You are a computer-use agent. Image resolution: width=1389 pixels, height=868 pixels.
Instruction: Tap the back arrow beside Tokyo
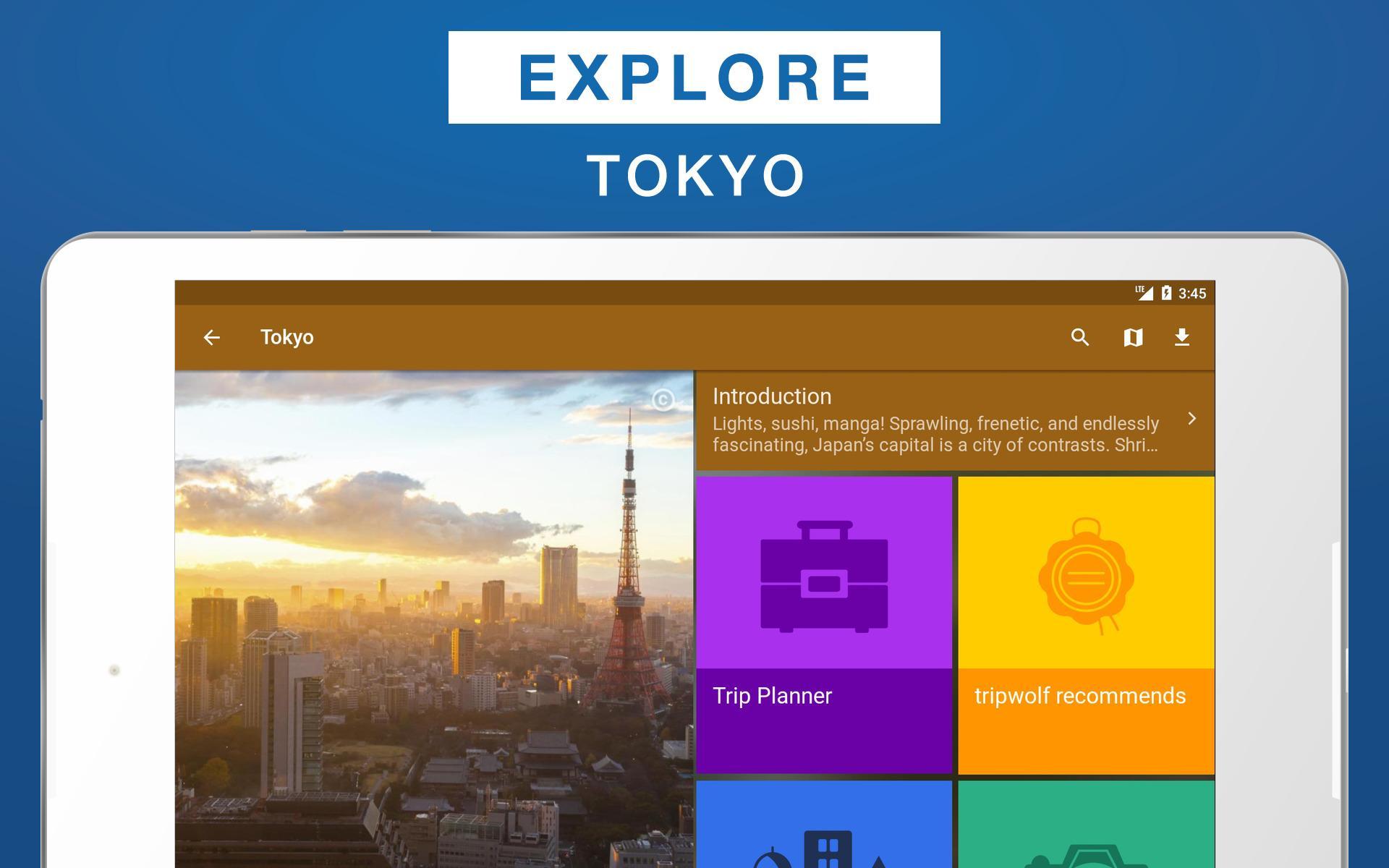(211, 337)
